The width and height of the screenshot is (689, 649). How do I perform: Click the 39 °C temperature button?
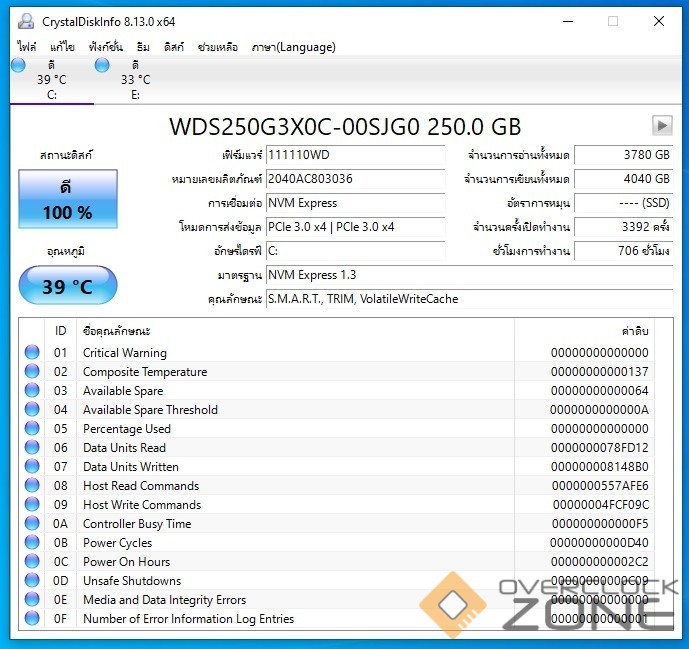click(68, 286)
